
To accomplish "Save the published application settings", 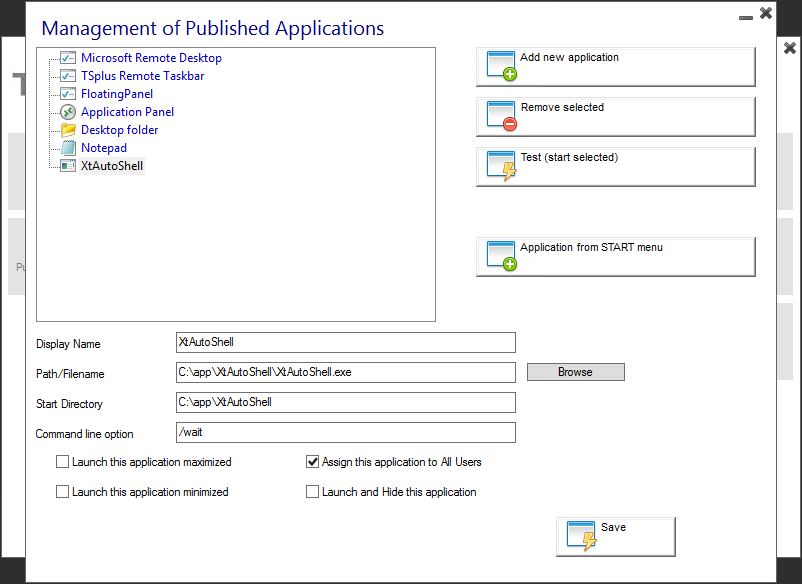I will point(615,536).
